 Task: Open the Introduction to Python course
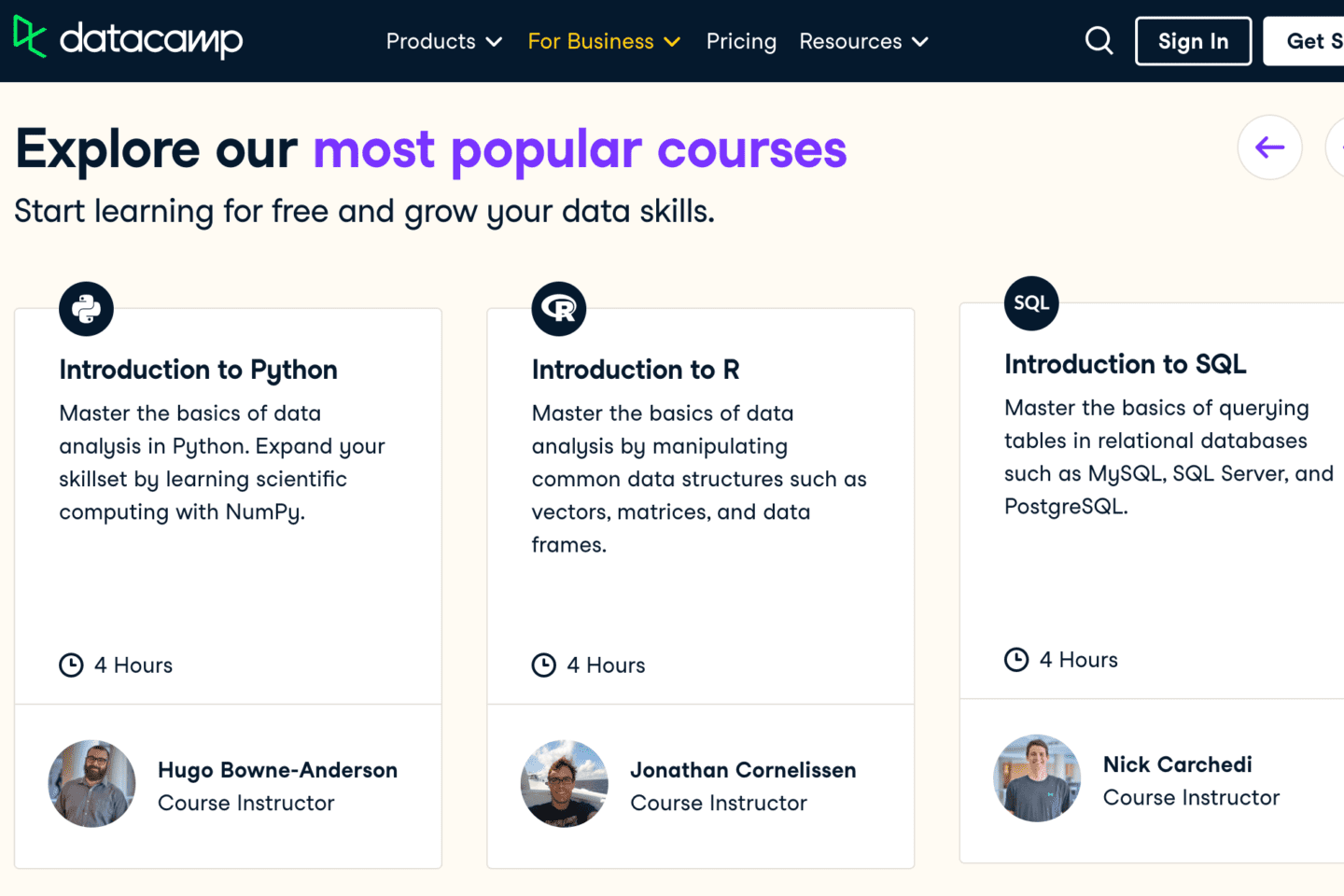[198, 370]
